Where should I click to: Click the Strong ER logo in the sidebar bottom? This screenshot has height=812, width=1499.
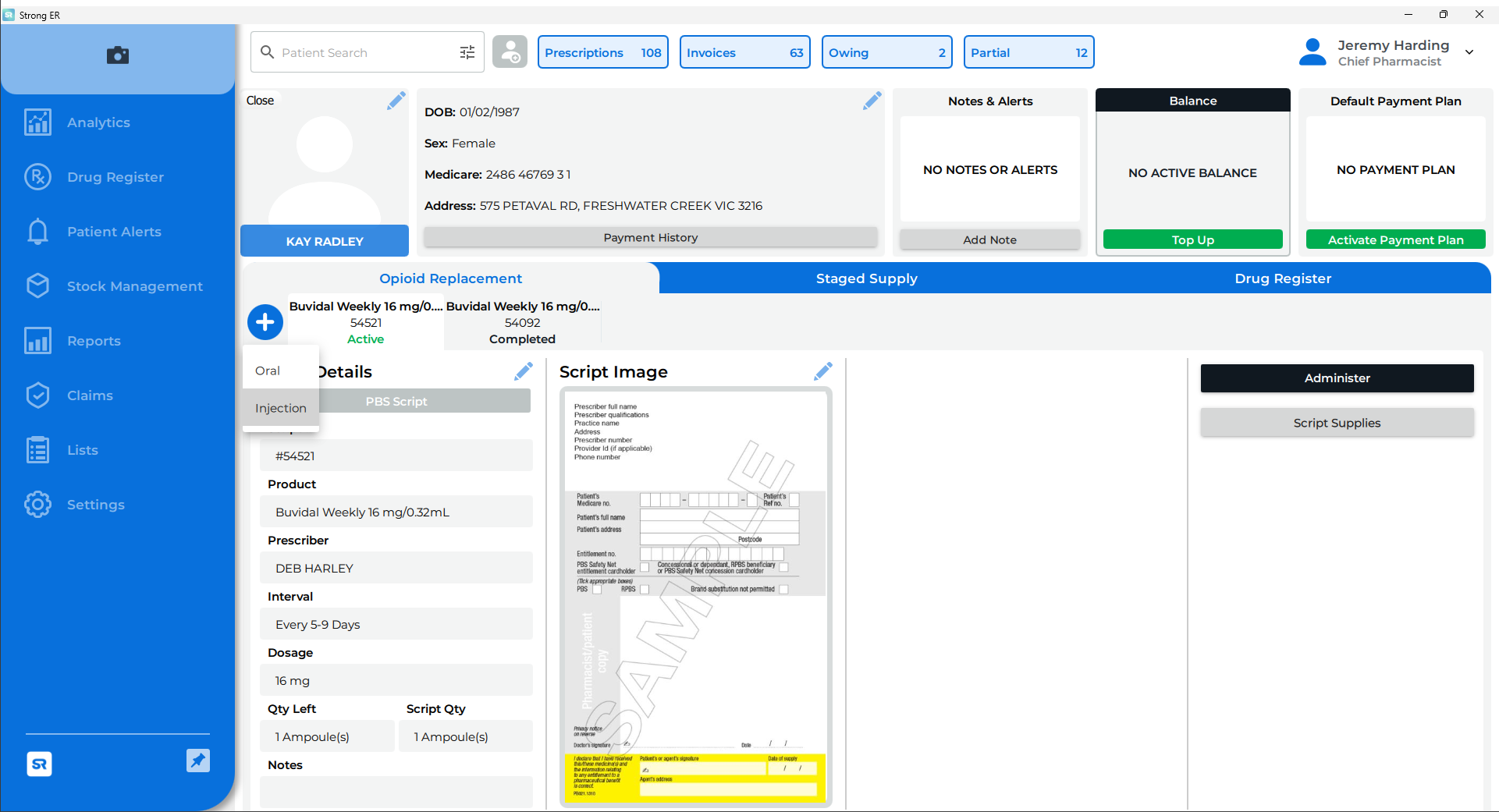(39, 764)
